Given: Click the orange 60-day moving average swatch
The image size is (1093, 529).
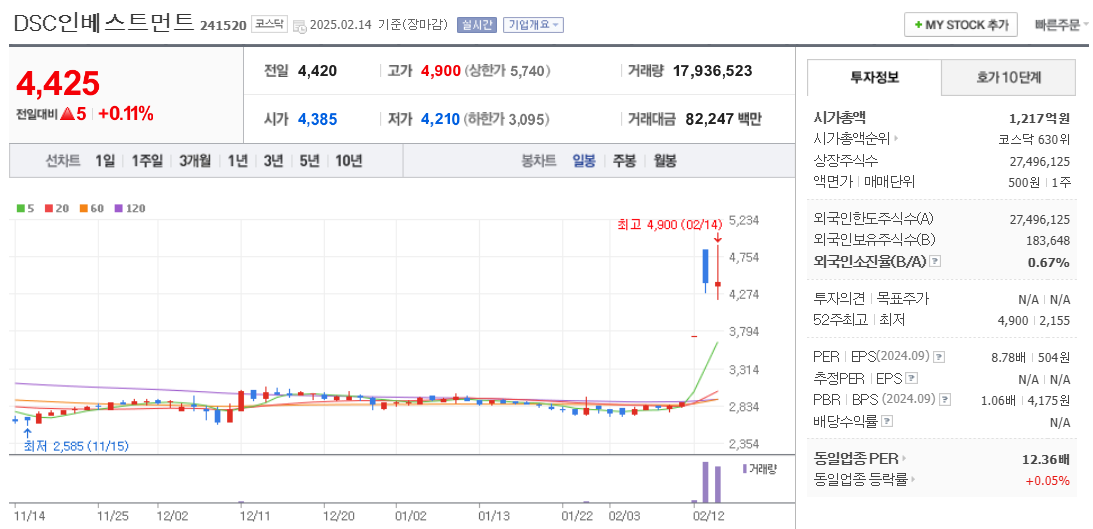Looking at the screenshot, I should click(83, 208).
